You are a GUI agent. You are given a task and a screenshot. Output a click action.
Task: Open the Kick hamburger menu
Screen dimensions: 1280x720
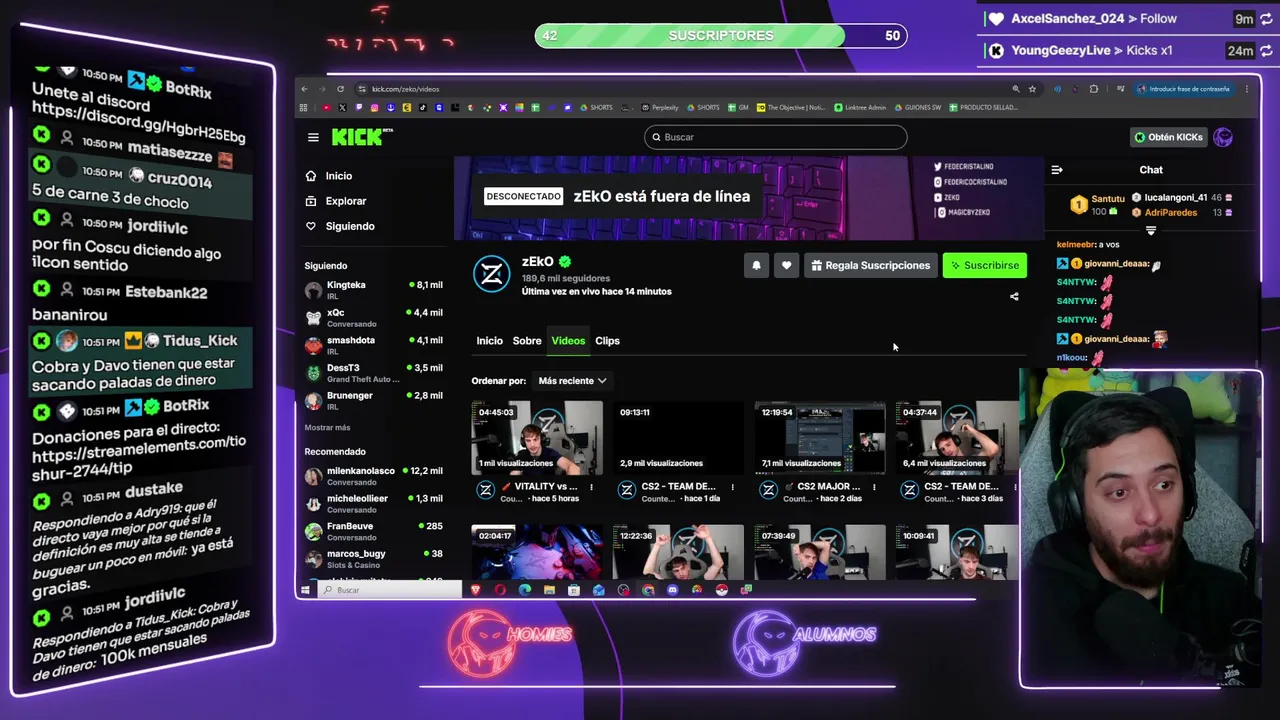313,137
